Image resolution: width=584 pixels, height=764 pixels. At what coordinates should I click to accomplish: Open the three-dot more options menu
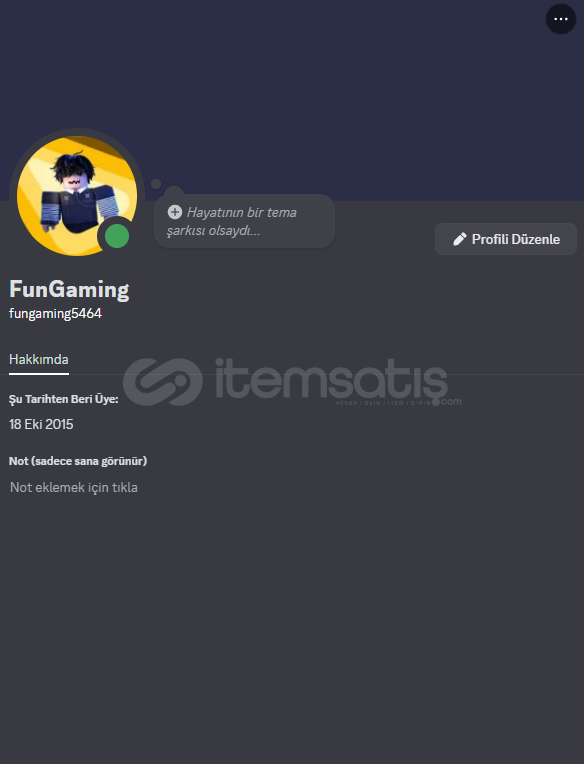click(561, 19)
